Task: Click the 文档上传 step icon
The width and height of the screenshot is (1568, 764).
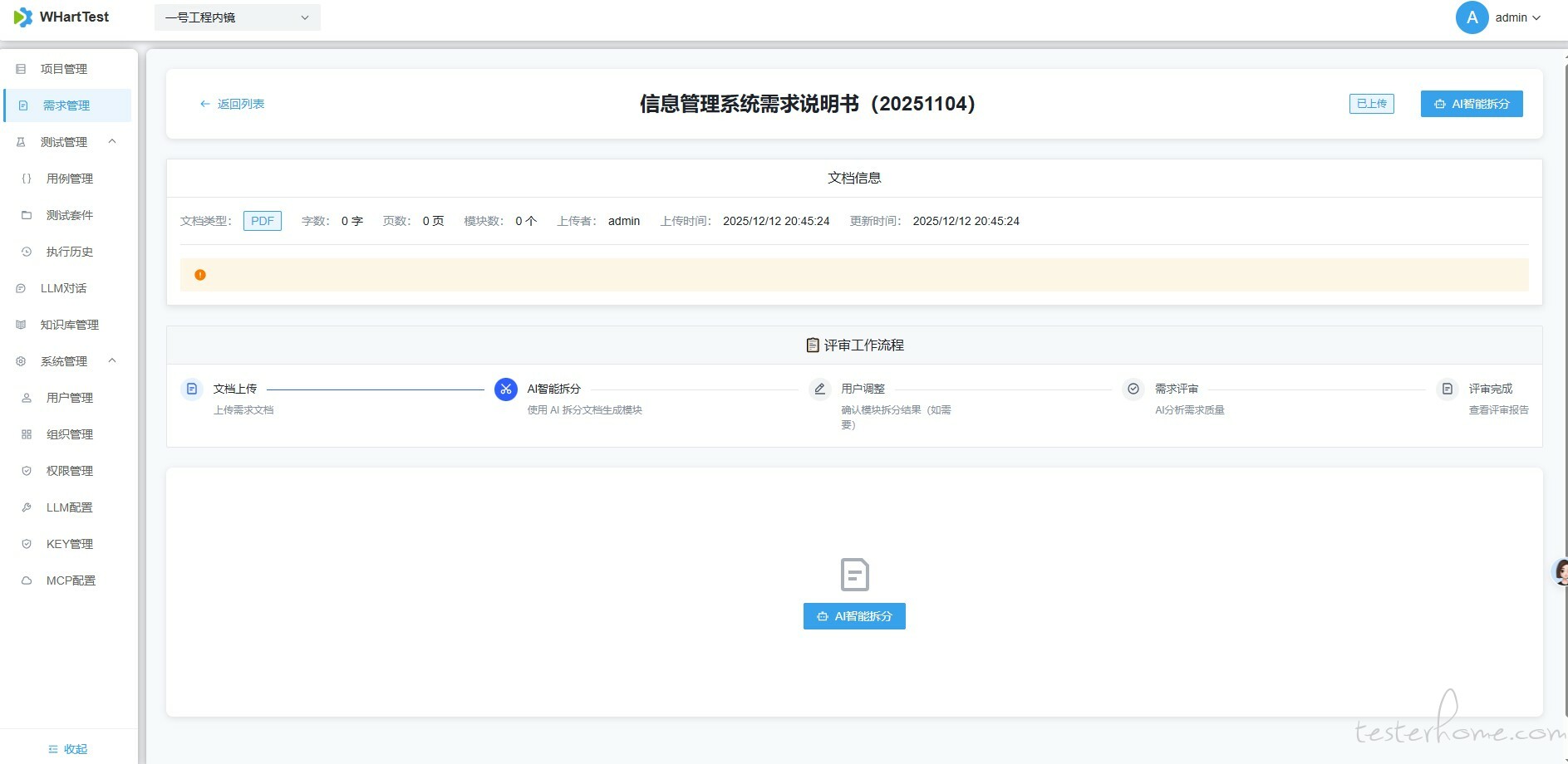Action: [192, 389]
